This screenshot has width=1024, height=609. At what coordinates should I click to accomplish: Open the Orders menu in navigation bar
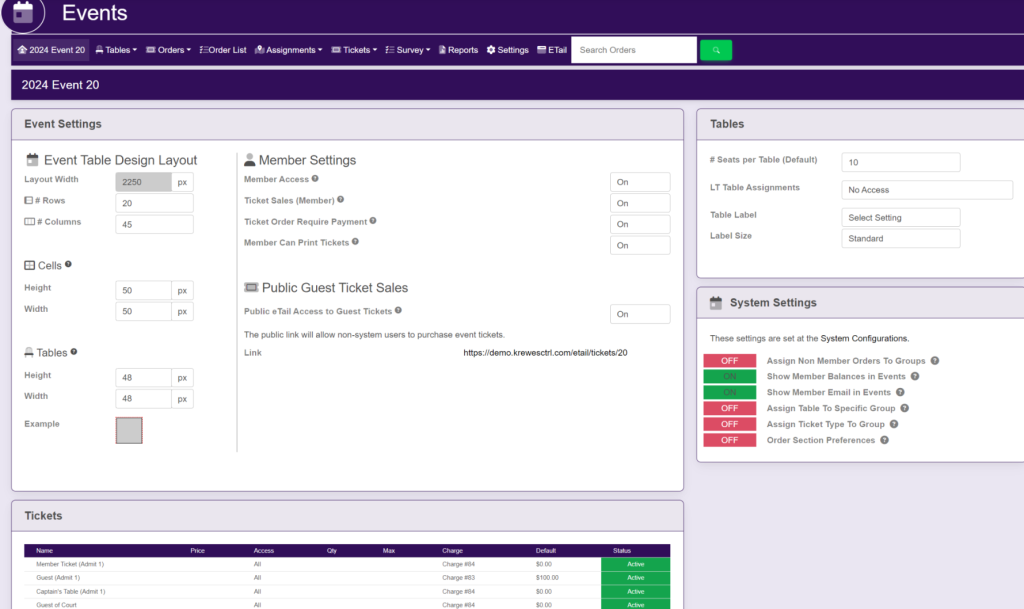coord(168,50)
